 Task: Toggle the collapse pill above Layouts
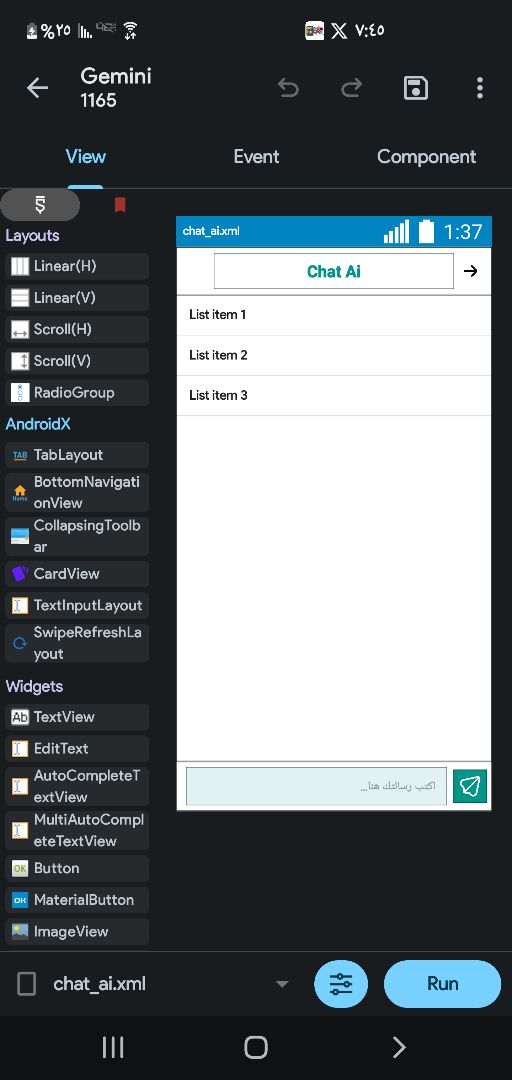[40, 205]
